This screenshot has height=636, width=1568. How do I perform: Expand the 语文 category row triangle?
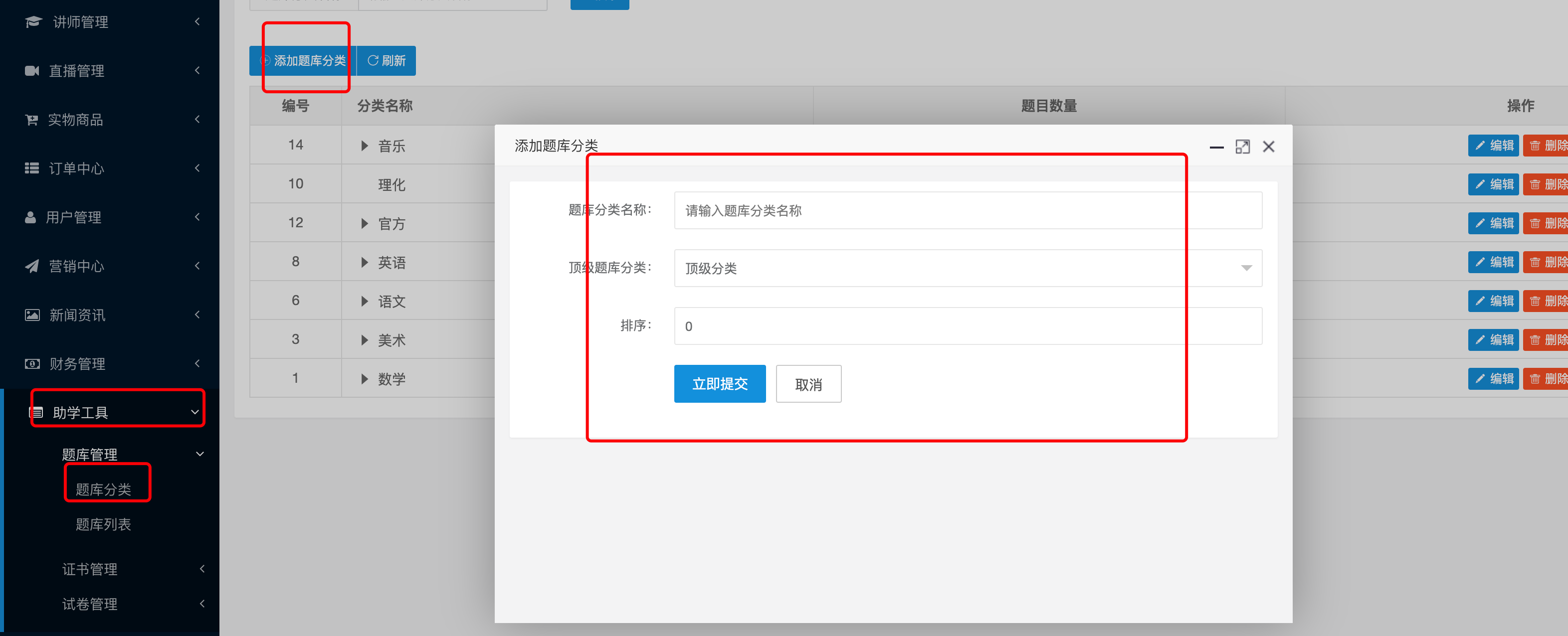coord(364,301)
